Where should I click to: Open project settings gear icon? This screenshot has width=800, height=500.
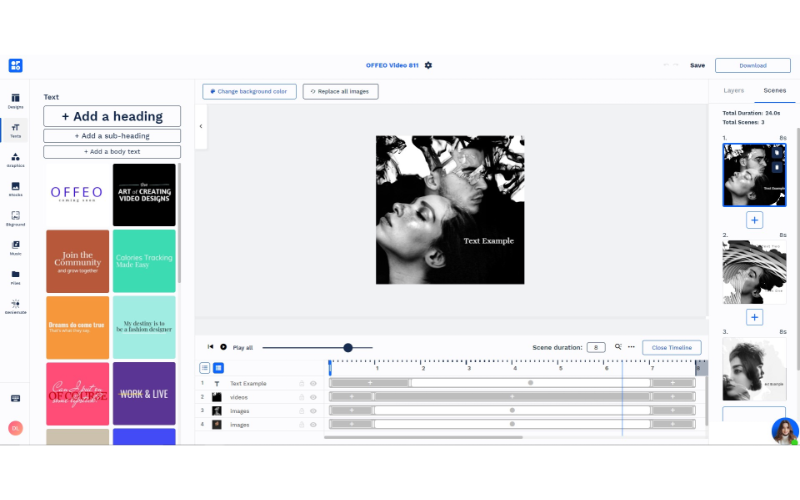click(428, 65)
